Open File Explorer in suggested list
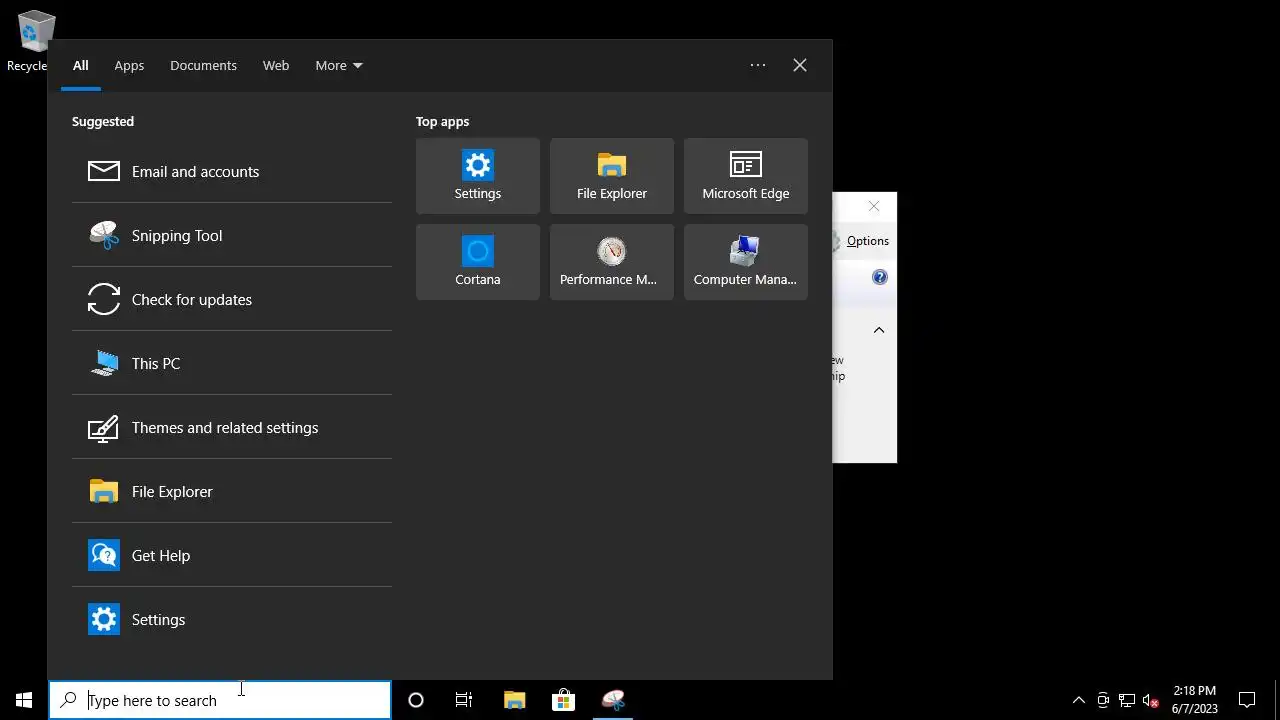The image size is (1280, 720). coord(232,491)
